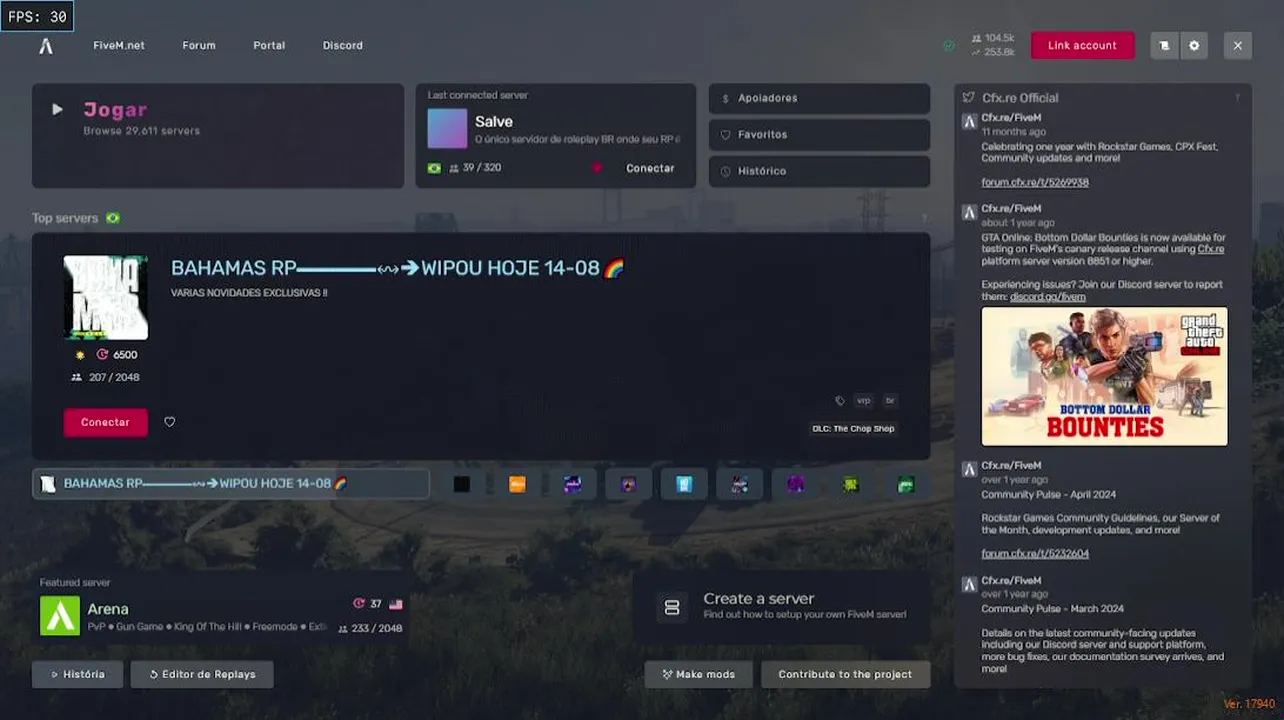Click the tag icon next to vrp
Image resolution: width=1284 pixels, height=720 pixels.
click(840, 400)
